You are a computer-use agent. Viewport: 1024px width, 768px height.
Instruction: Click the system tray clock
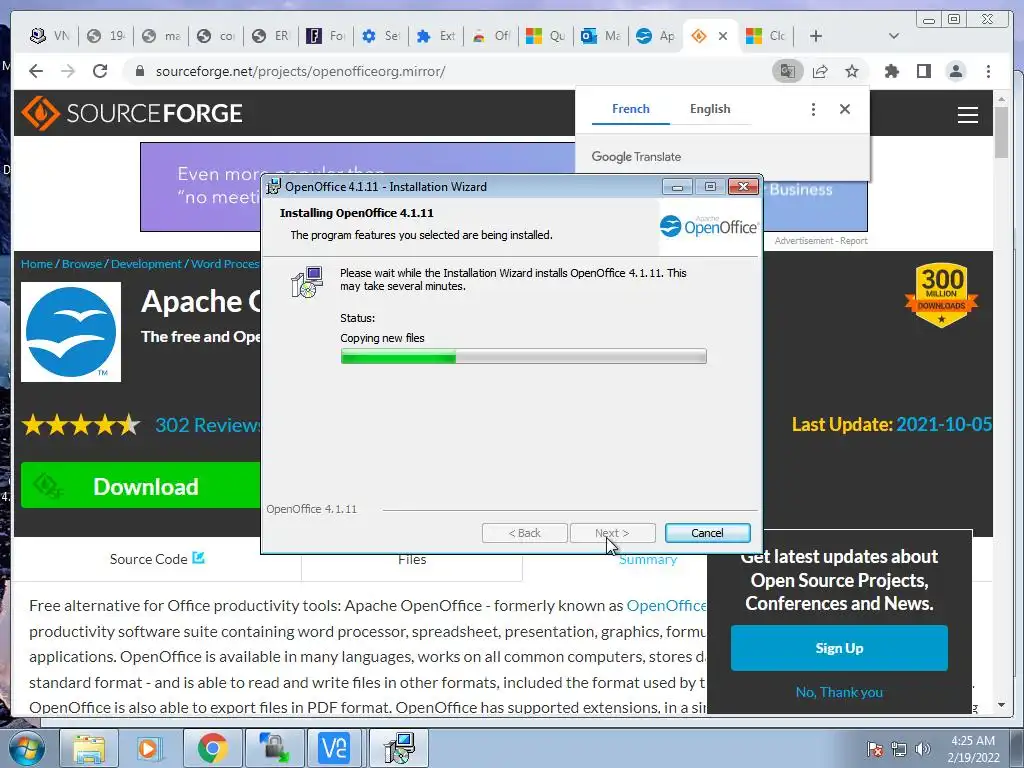click(x=973, y=749)
